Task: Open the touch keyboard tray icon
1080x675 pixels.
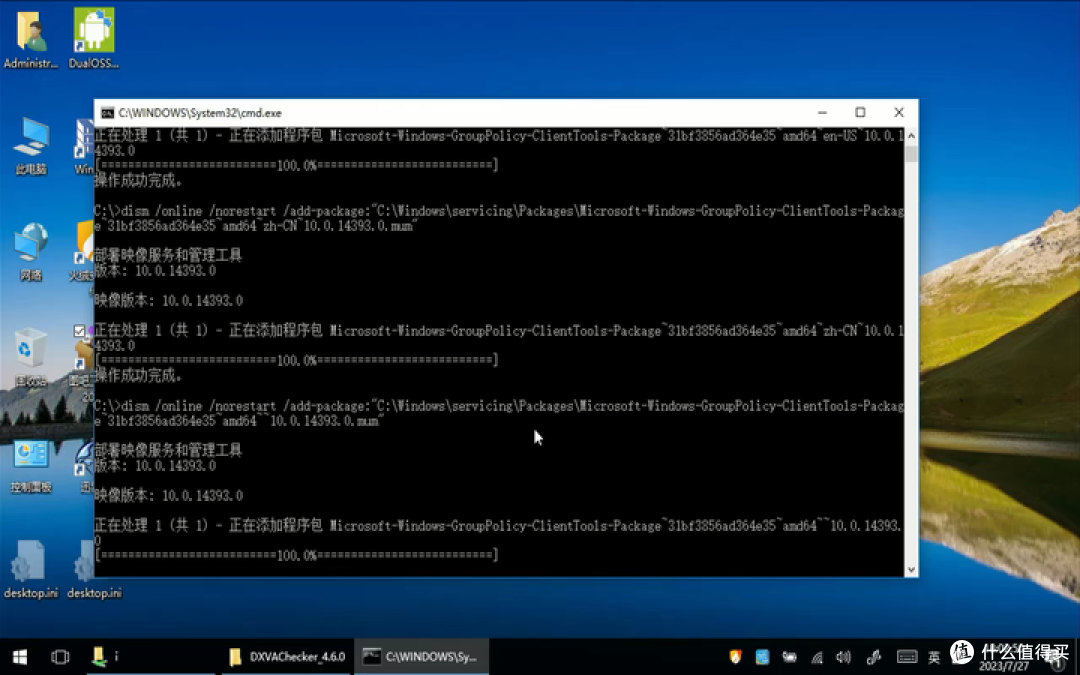Action: coord(906,657)
